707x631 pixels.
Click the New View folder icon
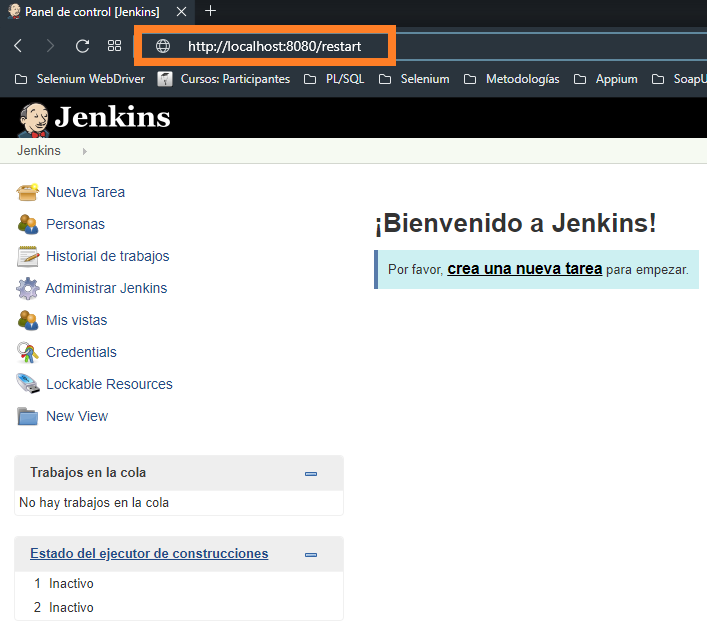28,416
